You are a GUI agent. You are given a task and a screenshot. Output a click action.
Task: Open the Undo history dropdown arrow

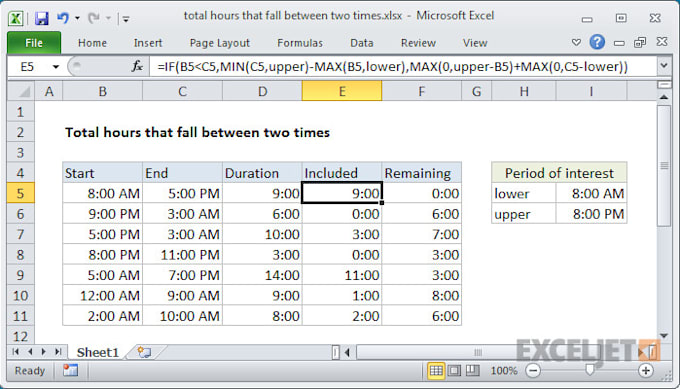click(77, 18)
